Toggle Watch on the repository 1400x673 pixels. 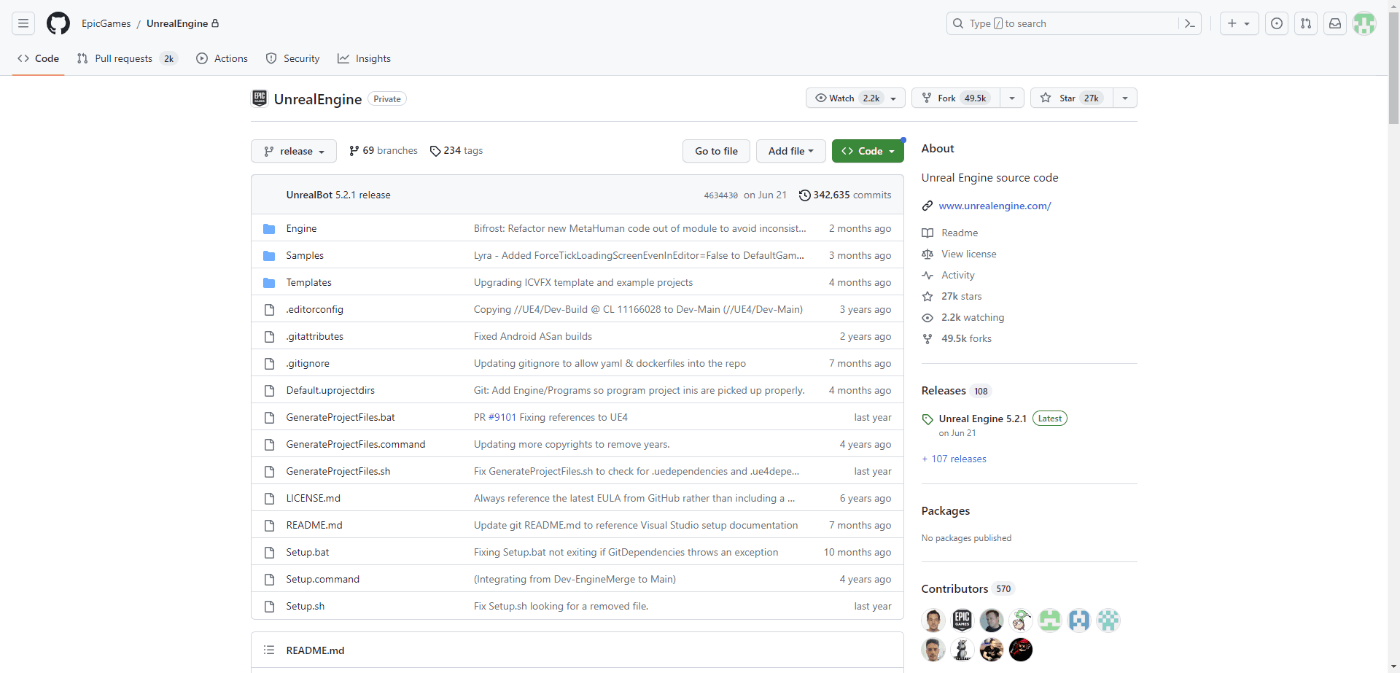(856, 98)
